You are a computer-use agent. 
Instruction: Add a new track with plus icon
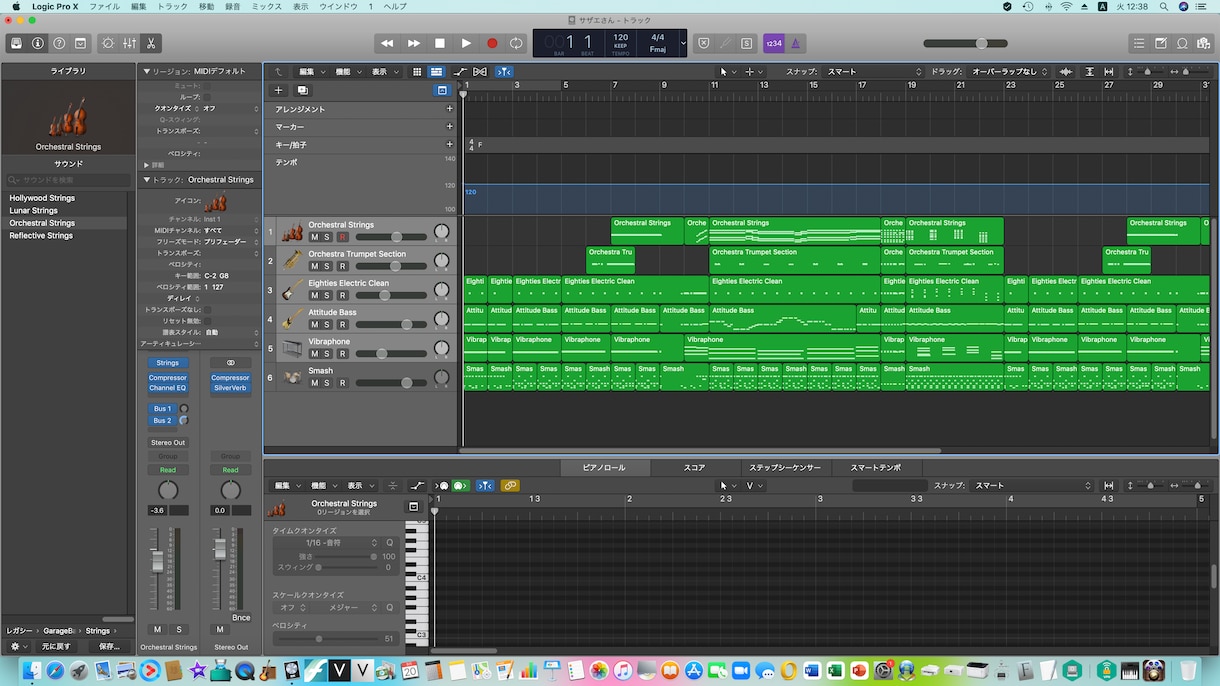point(279,90)
